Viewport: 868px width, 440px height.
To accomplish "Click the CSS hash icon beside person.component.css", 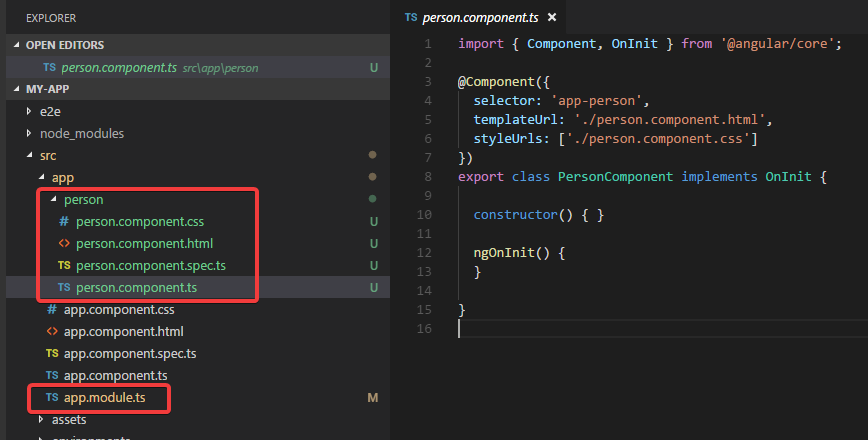I will 64,222.
